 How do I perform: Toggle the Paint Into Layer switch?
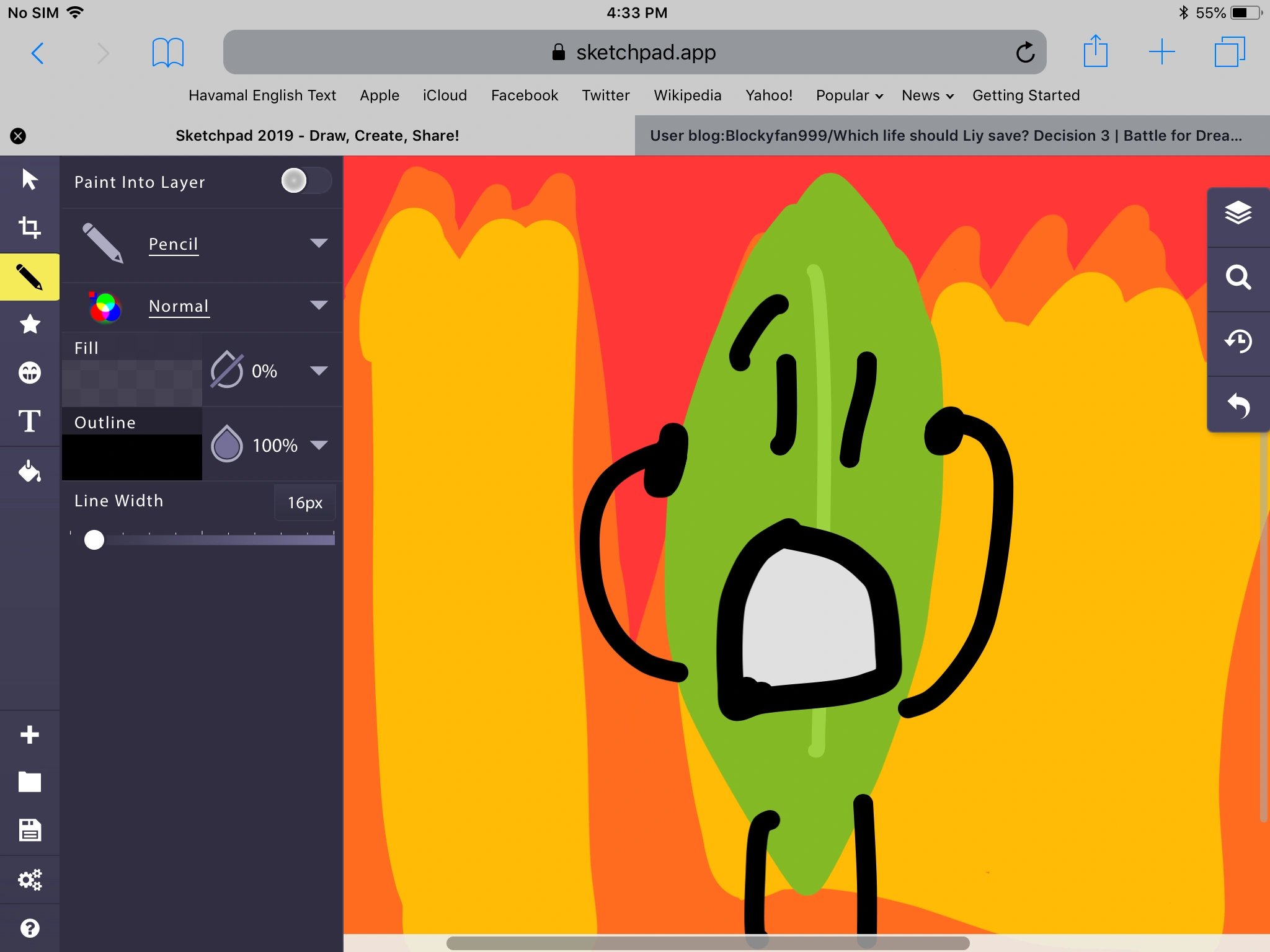click(x=305, y=181)
